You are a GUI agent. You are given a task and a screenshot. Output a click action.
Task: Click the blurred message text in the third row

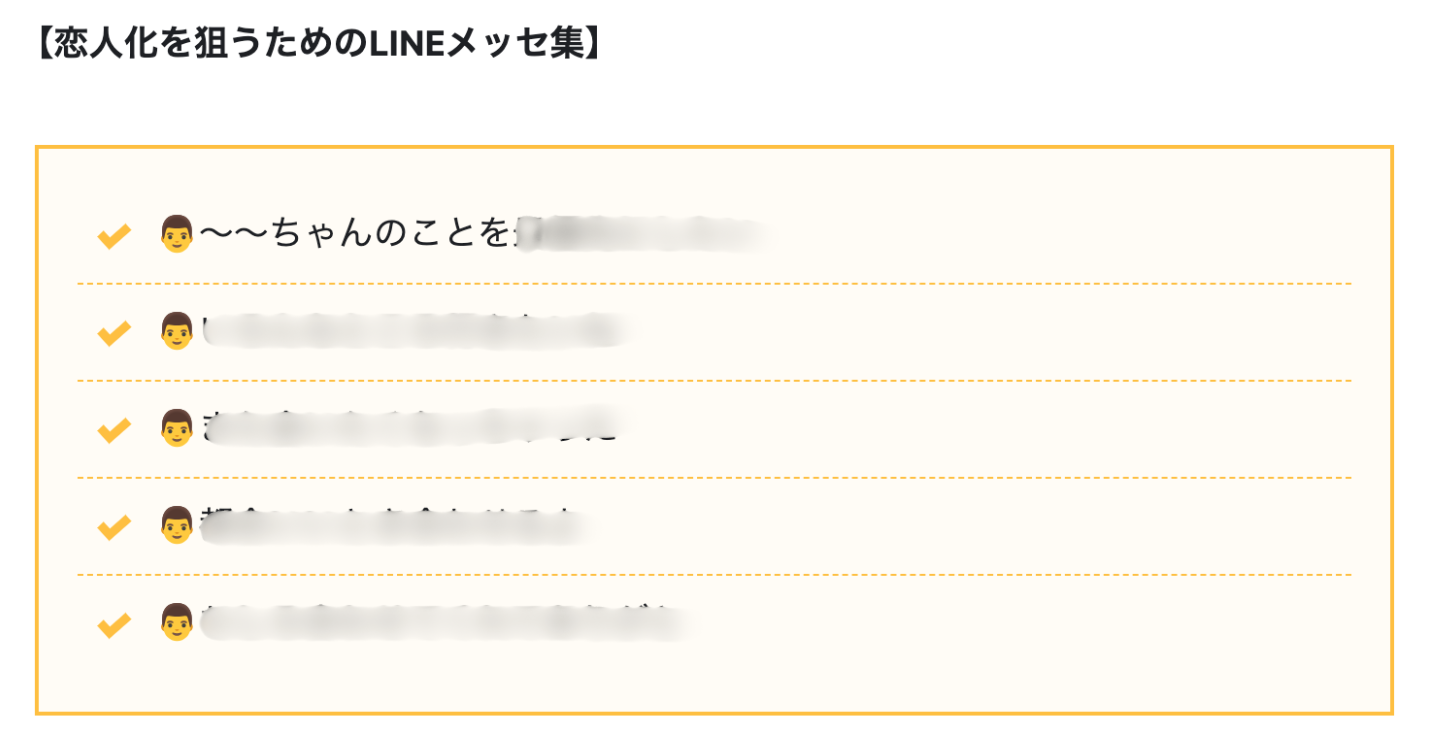pyautogui.click(x=415, y=428)
